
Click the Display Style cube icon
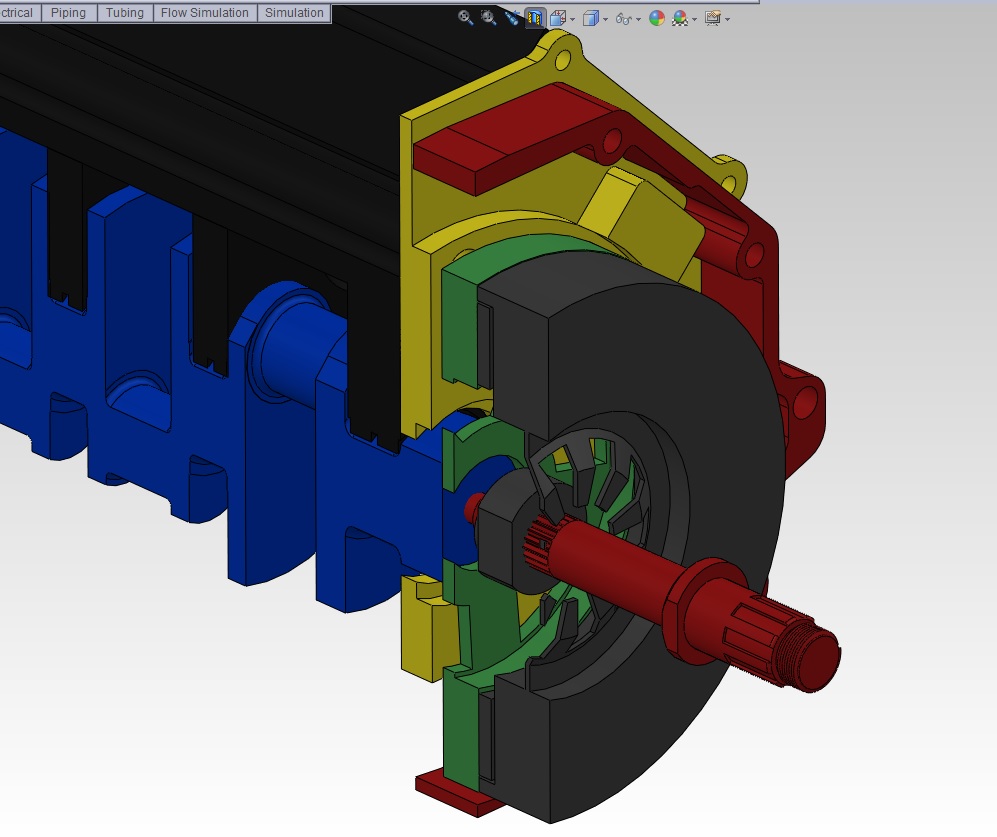(x=591, y=18)
